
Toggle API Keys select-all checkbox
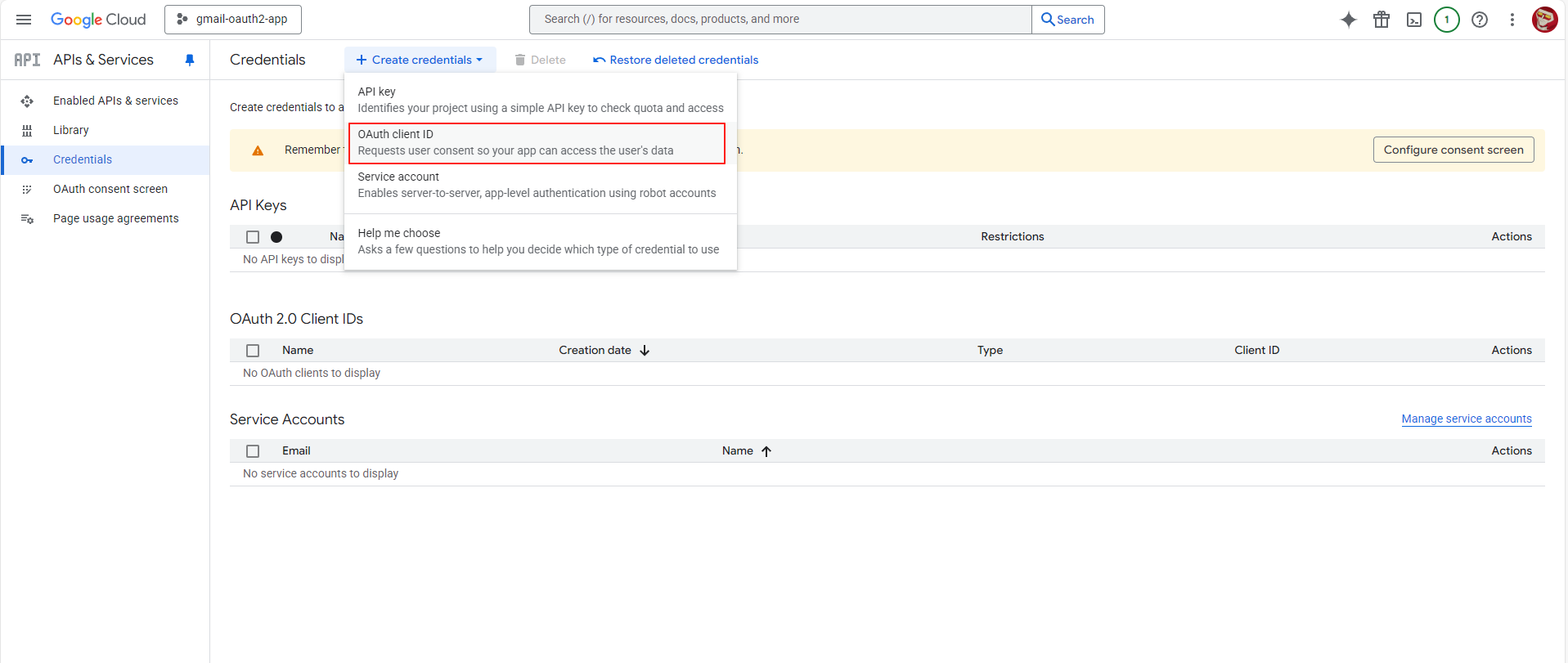pyautogui.click(x=253, y=237)
